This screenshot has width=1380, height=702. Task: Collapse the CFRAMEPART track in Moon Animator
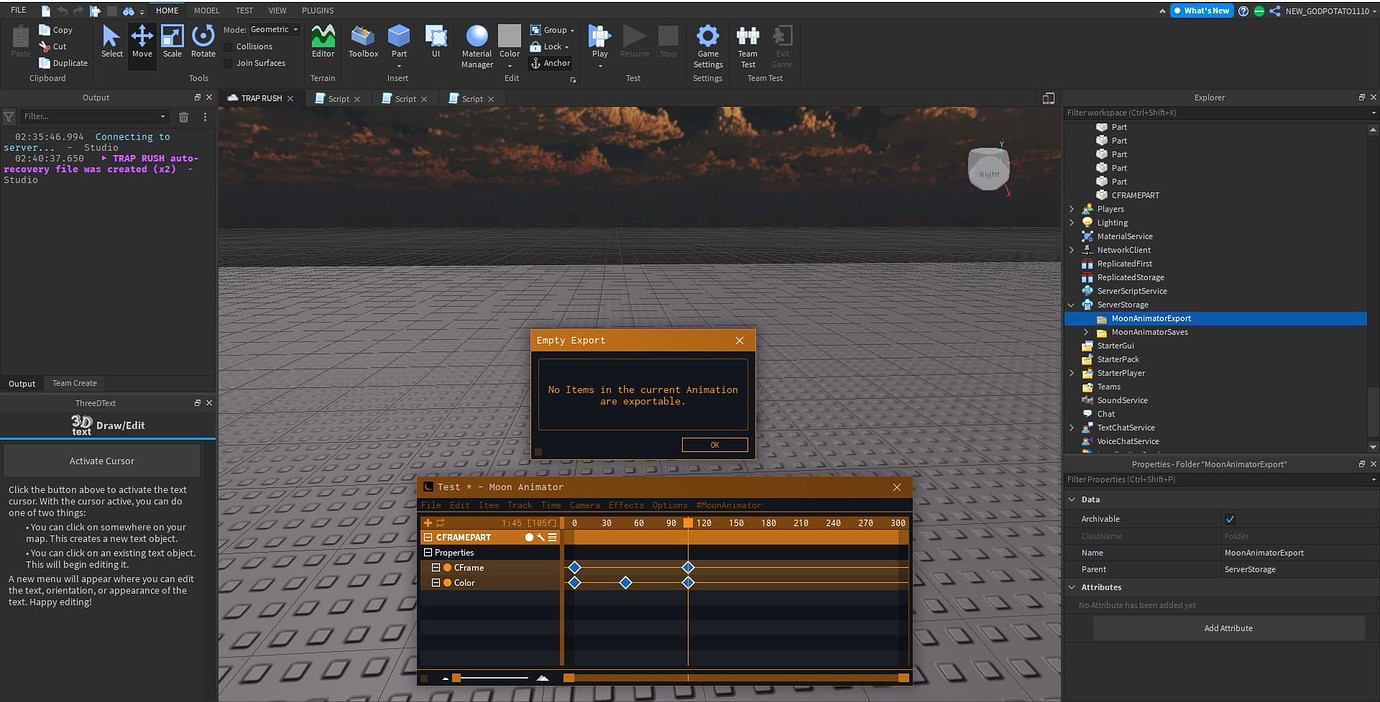pyautogui.click(x=427, y=537)
